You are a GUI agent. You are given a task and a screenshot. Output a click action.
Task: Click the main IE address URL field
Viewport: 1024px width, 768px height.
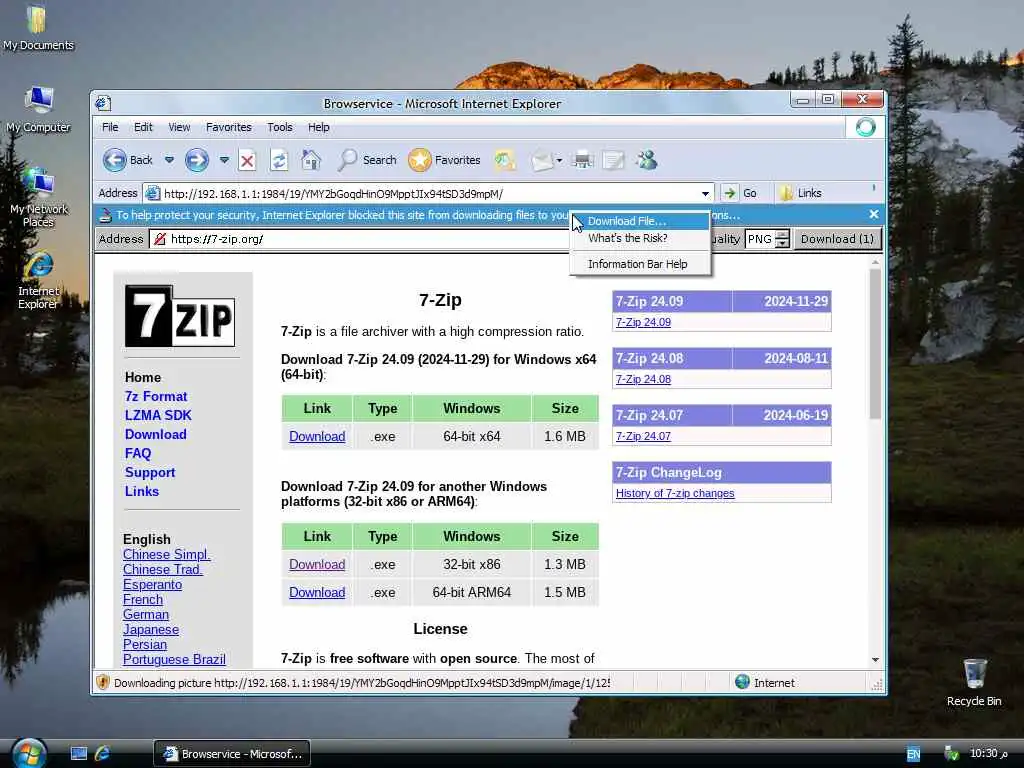click(x=428, y=193)
